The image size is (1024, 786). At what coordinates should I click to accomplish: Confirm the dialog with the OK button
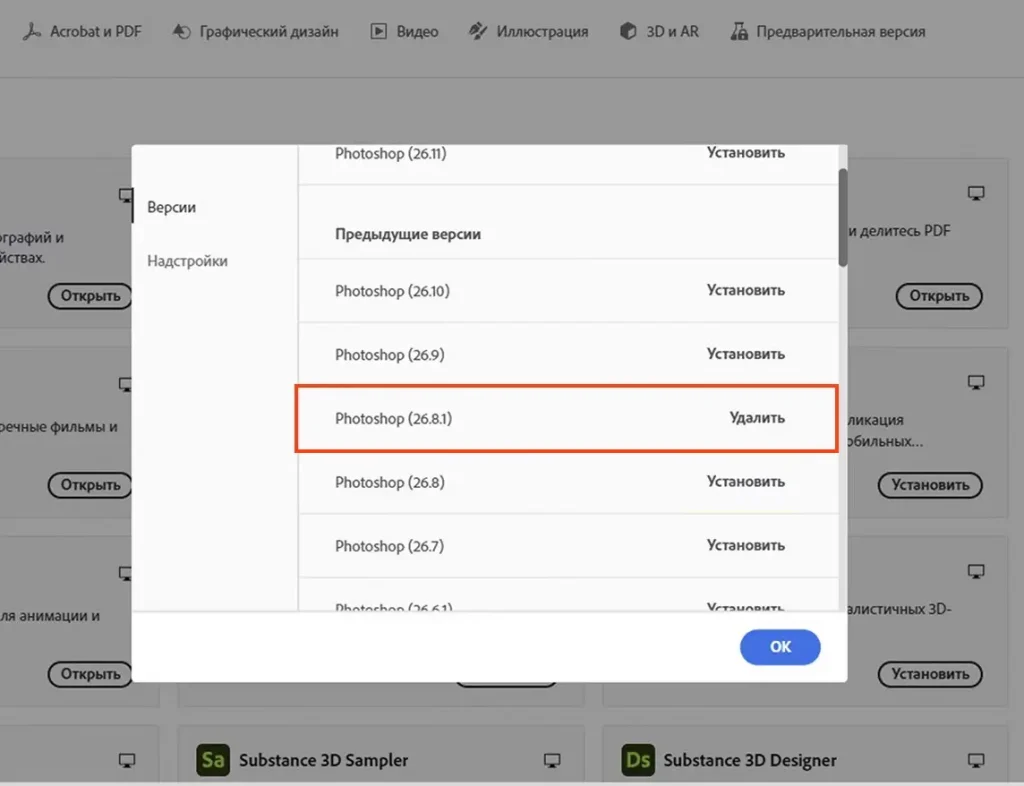pyautogui.click(x=780, y=647)
